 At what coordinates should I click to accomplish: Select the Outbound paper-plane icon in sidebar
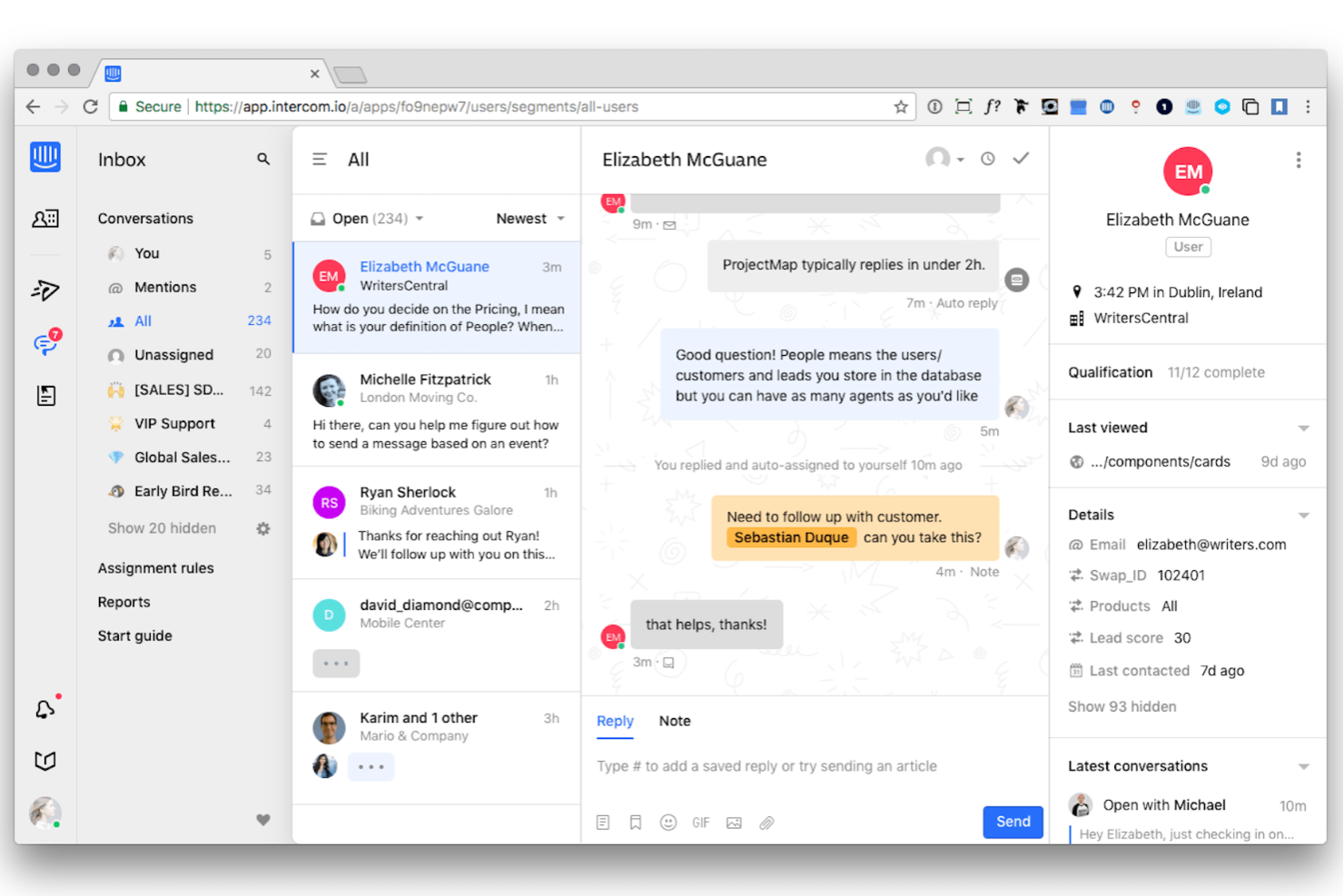point(44,290)
